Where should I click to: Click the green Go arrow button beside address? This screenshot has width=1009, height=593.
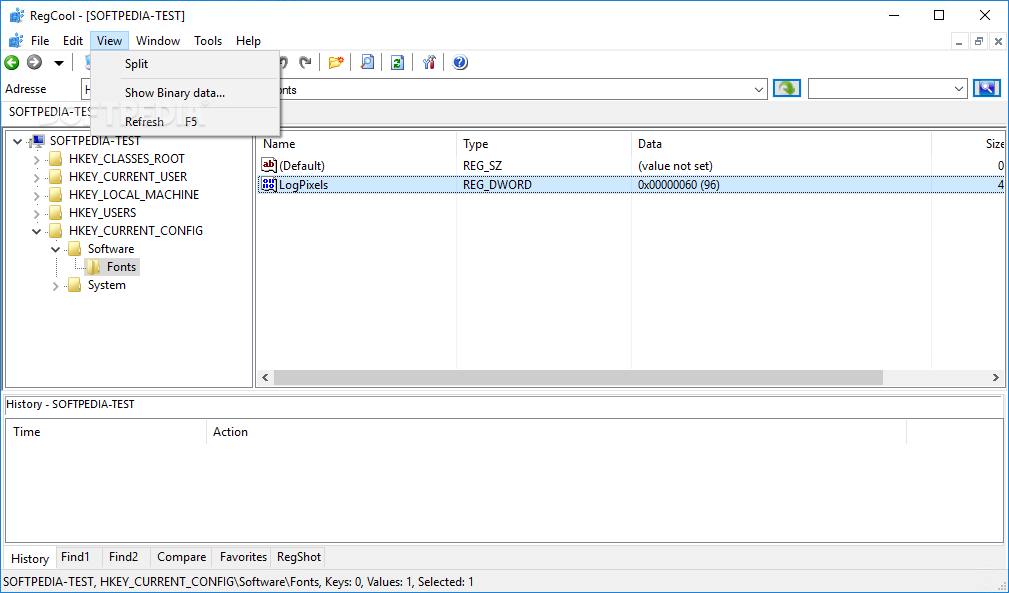(786, 88)
